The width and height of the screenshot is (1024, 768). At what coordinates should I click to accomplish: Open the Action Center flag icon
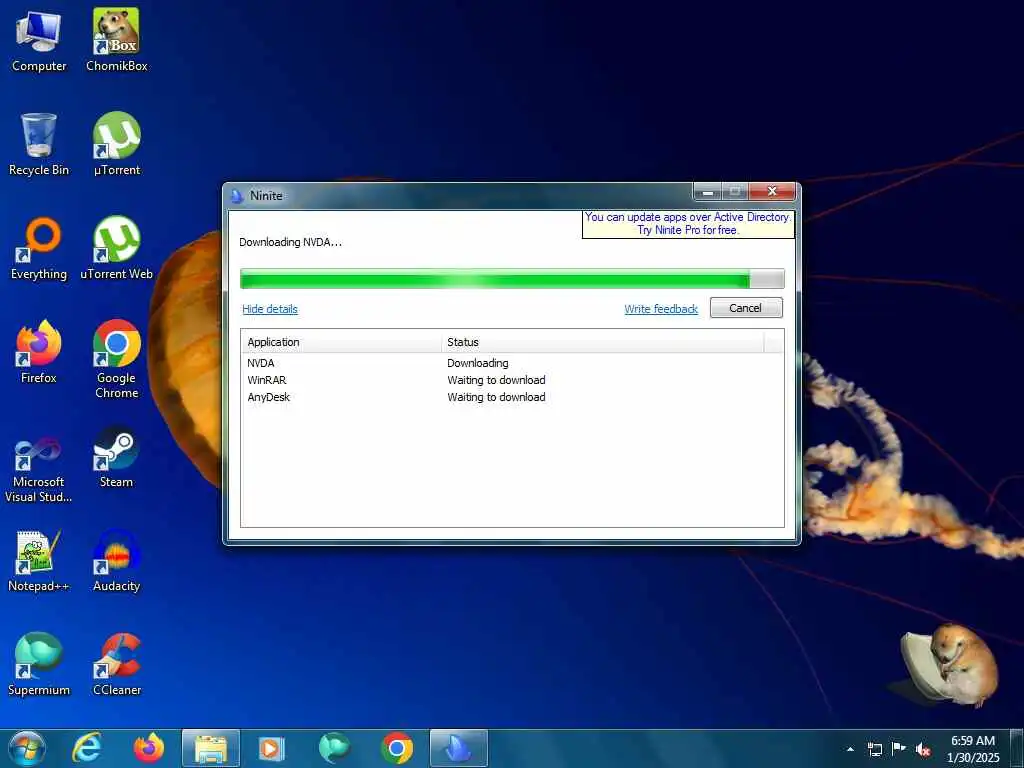tap(899, 748)
